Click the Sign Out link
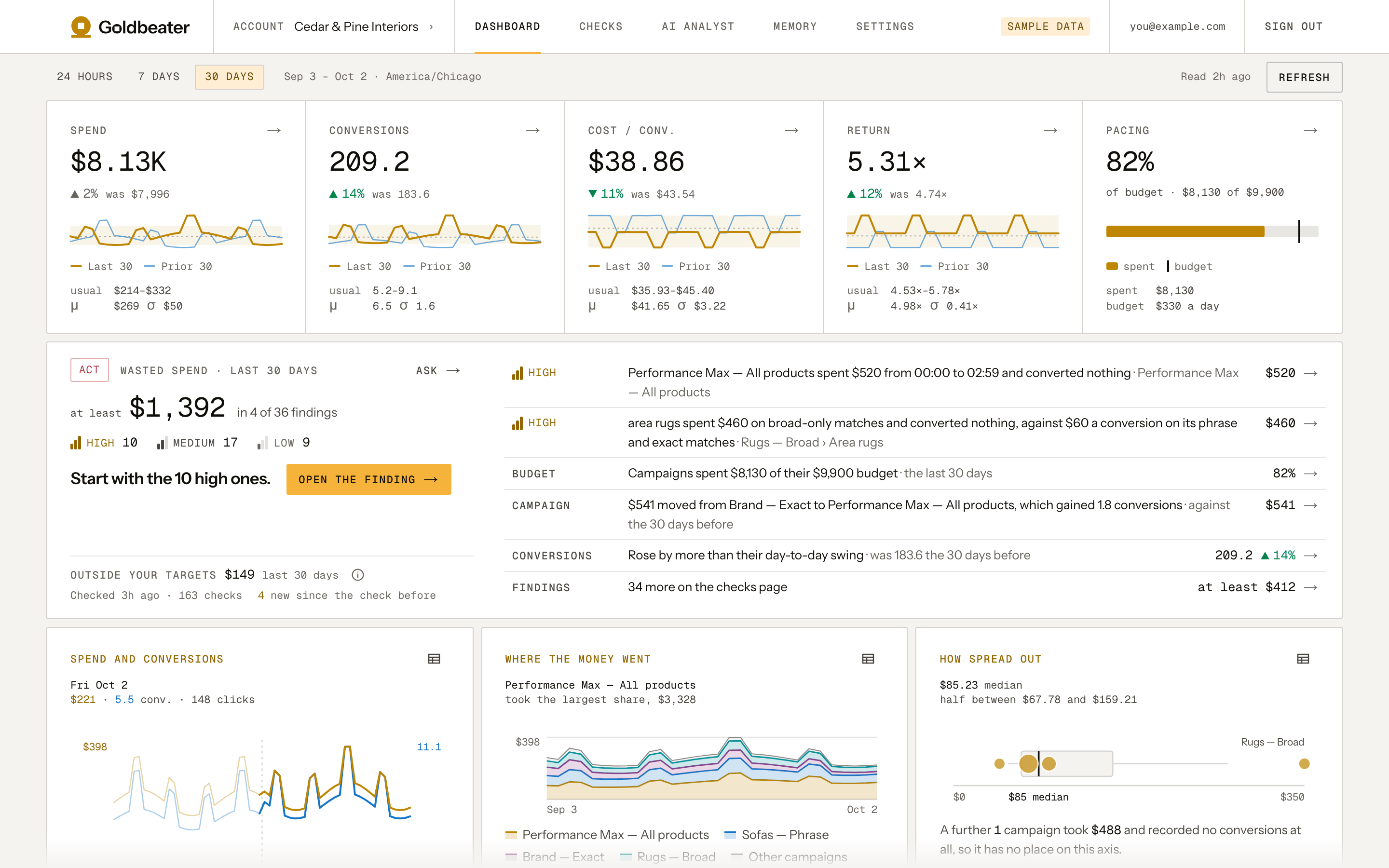1389x868 pixels. 1294,27
